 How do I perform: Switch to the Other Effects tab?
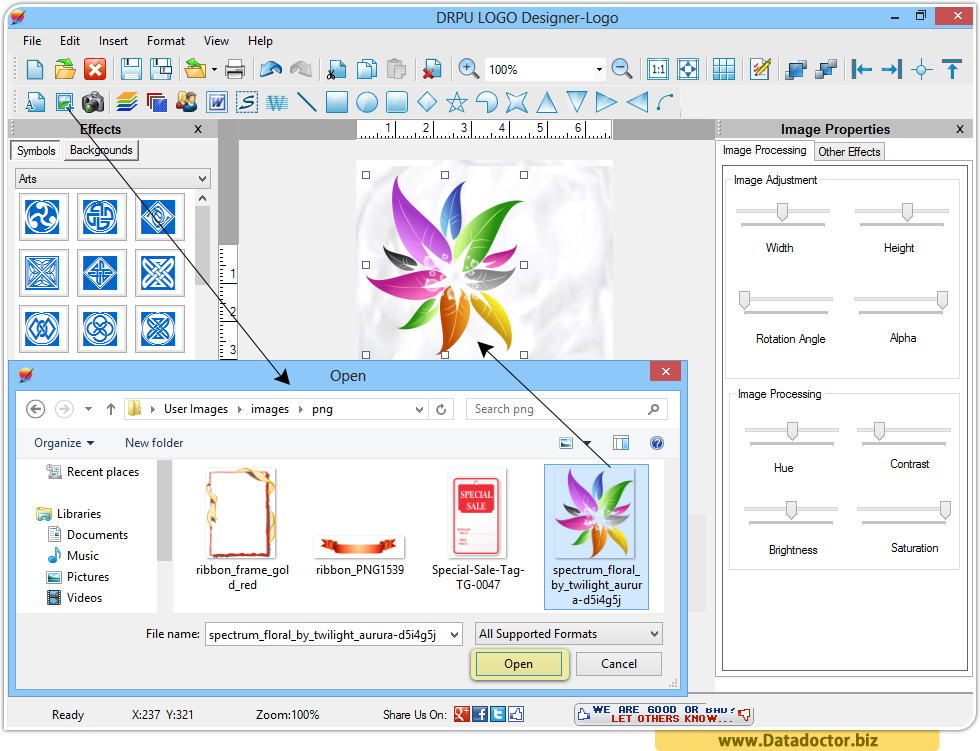pos(849,152)
